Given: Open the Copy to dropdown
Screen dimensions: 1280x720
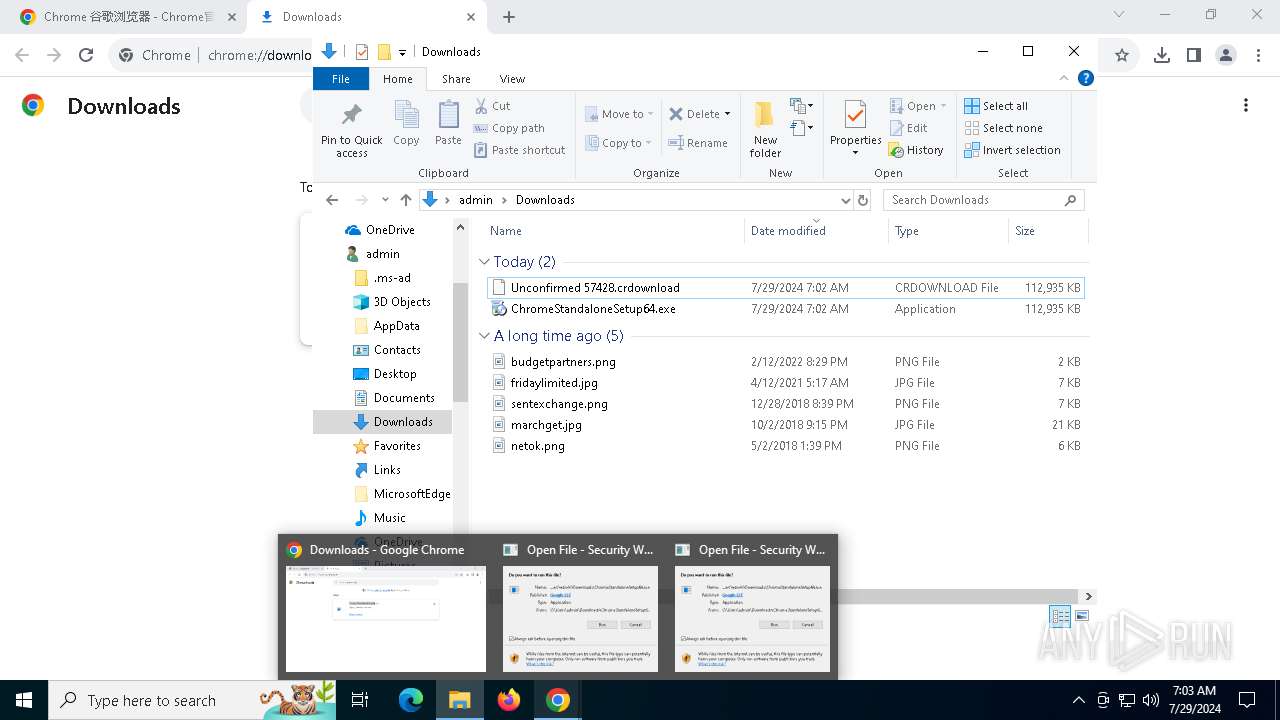Looking at the screenshot, I should click(x=619, y=143).
